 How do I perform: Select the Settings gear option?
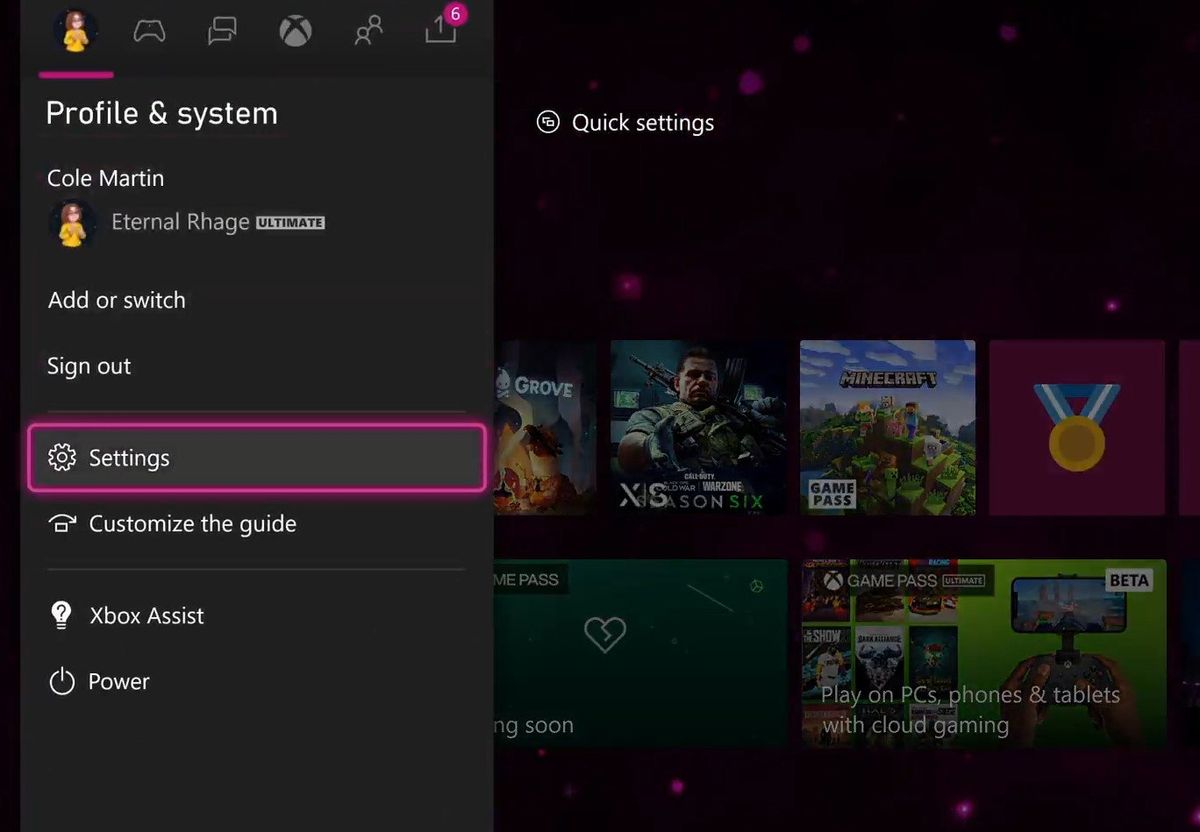[129, 457]
